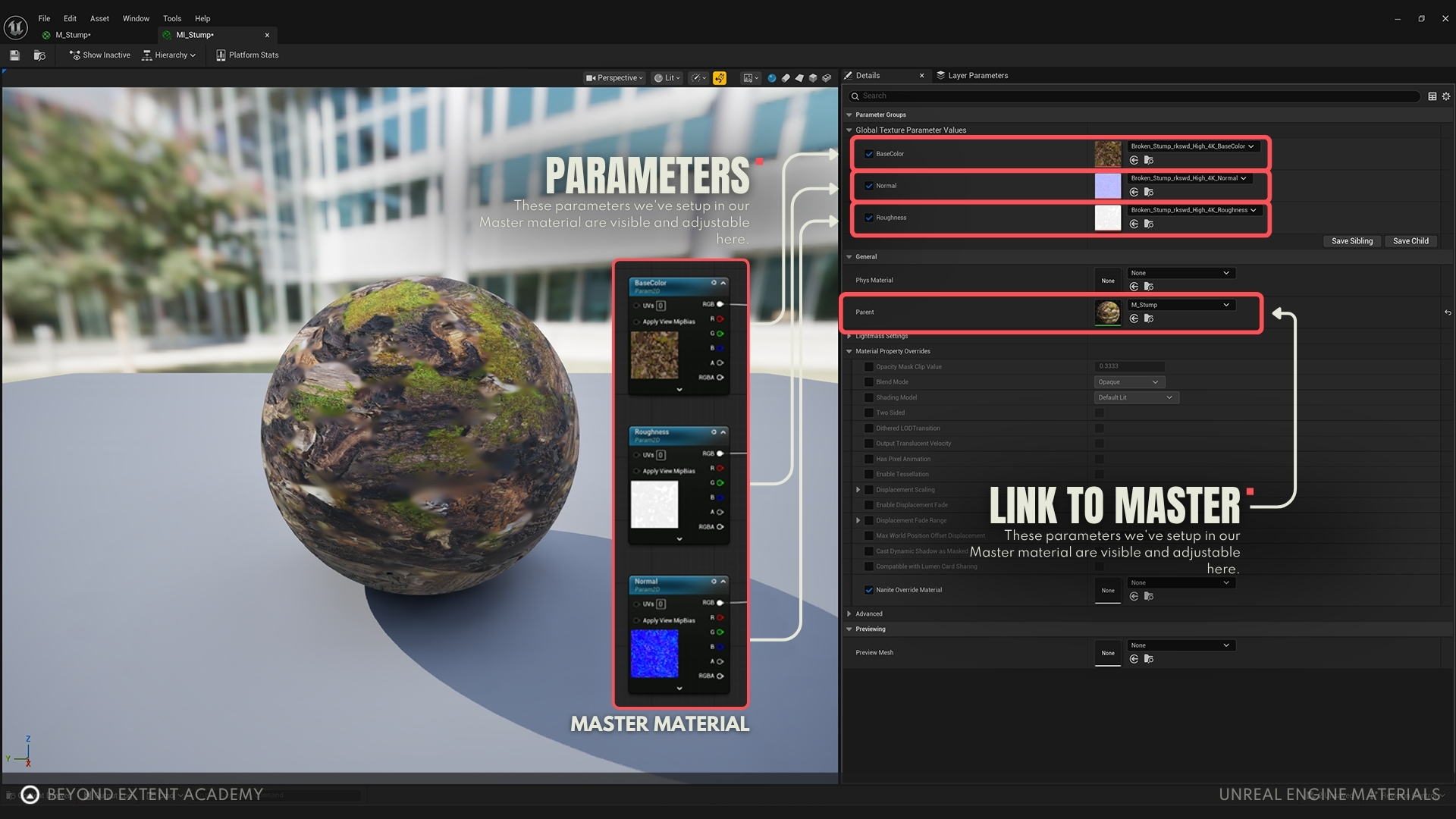This screenshot has width=1456, height=819.
Task: Select the cylinder preview mesh icon
Action: coord(786,78)
